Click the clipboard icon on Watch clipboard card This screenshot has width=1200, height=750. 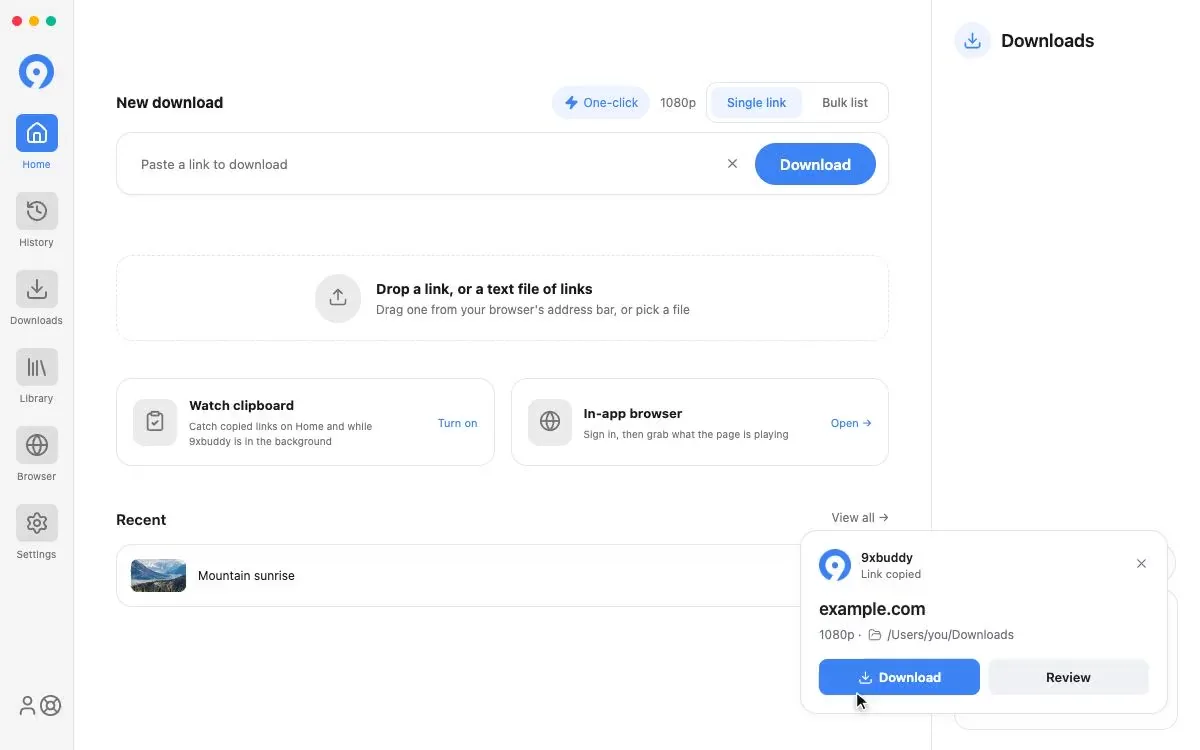(155, 422)
